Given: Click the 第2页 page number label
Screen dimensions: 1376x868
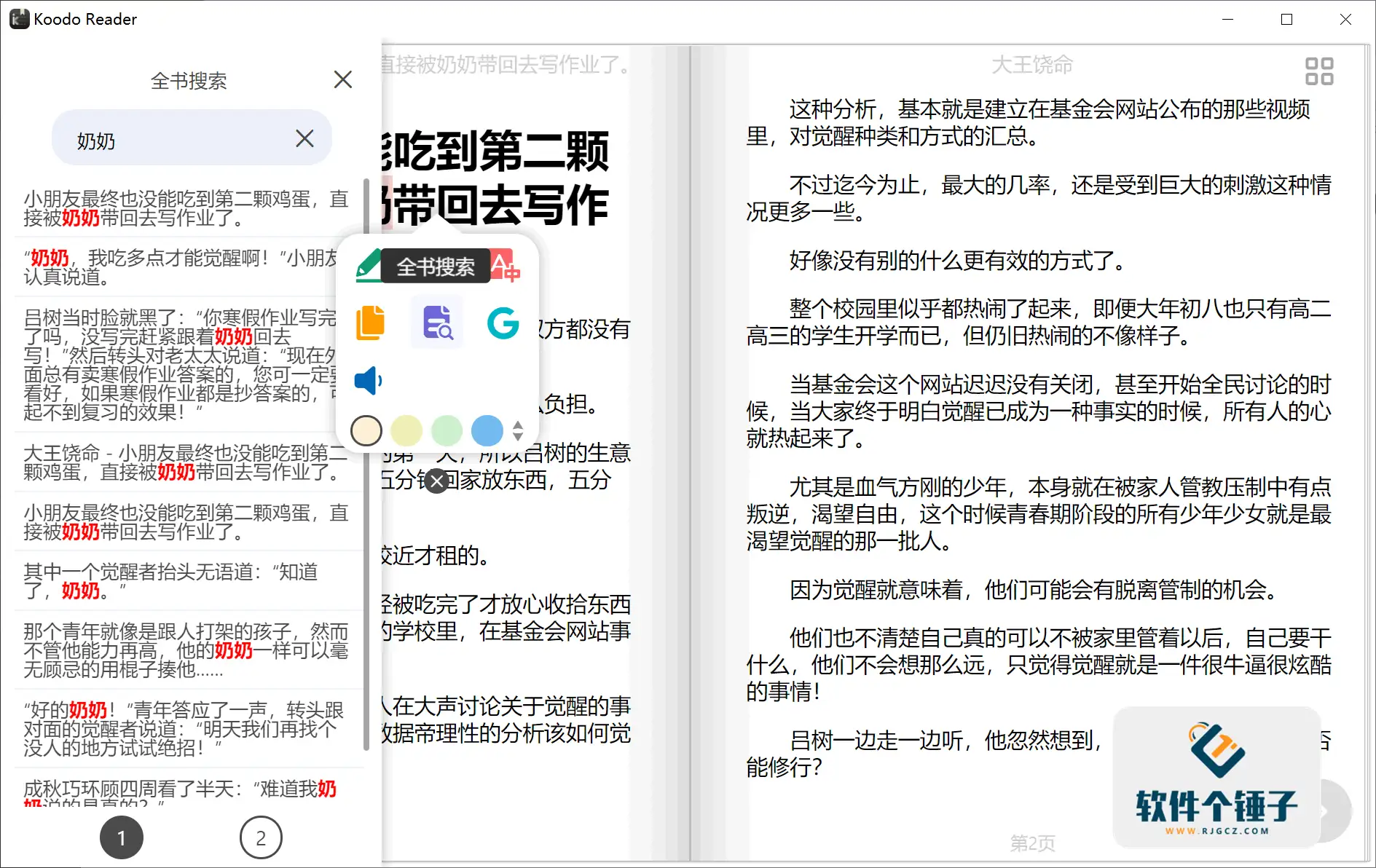Looking at the screenshot, I should 1032,843.
